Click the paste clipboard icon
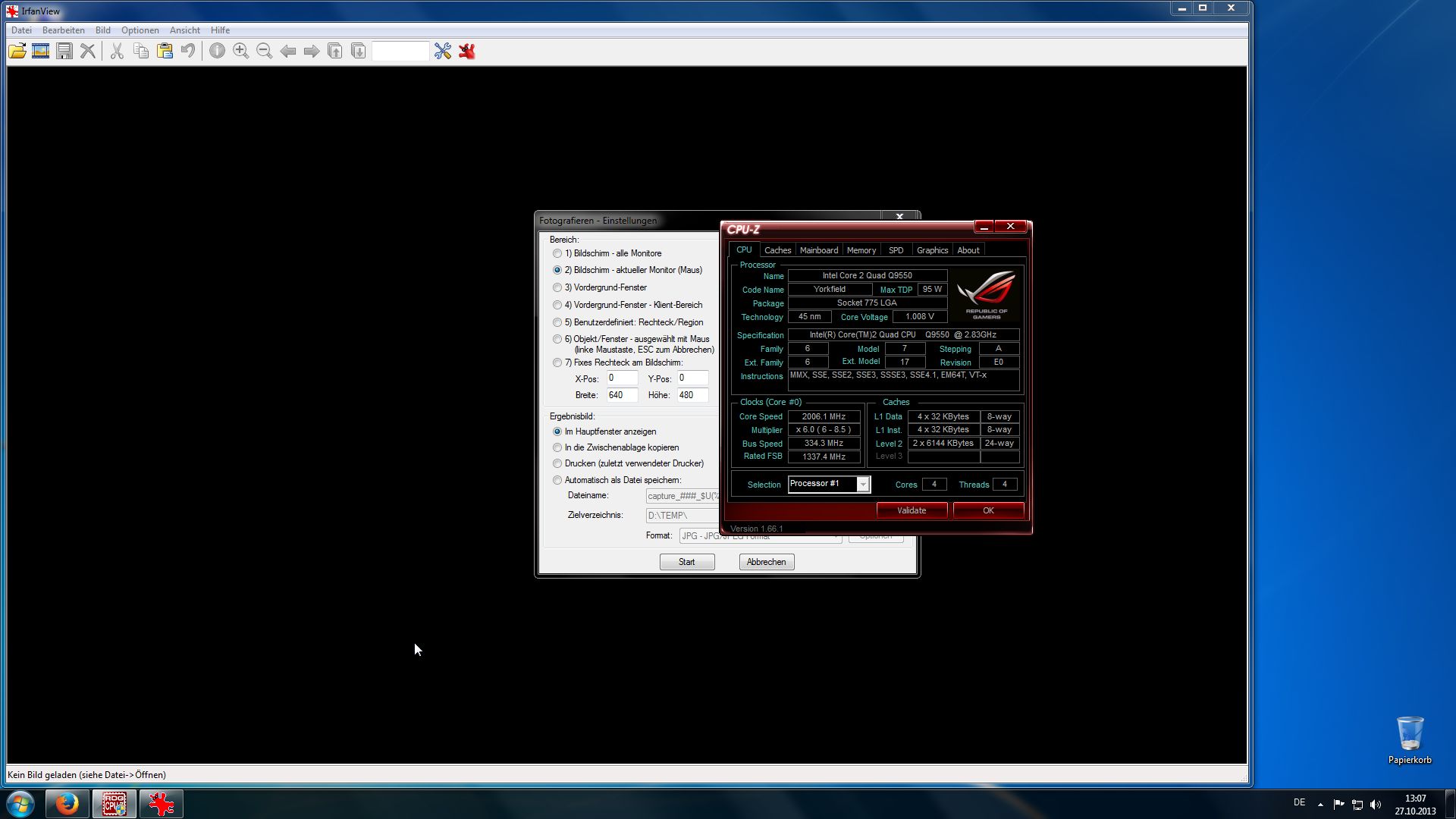The width and height of the screenshot is (1456, 819). [165, 51]
